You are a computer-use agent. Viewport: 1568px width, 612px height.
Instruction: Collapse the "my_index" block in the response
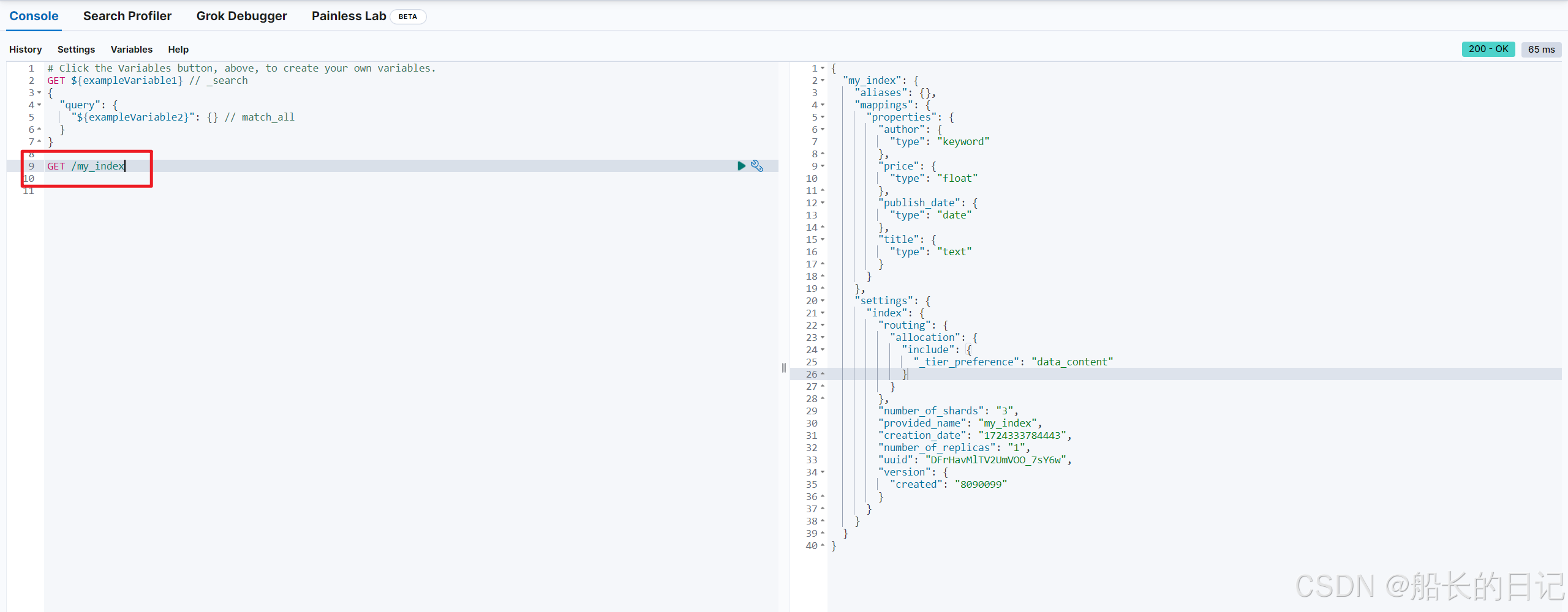click(x=823, y=81)
